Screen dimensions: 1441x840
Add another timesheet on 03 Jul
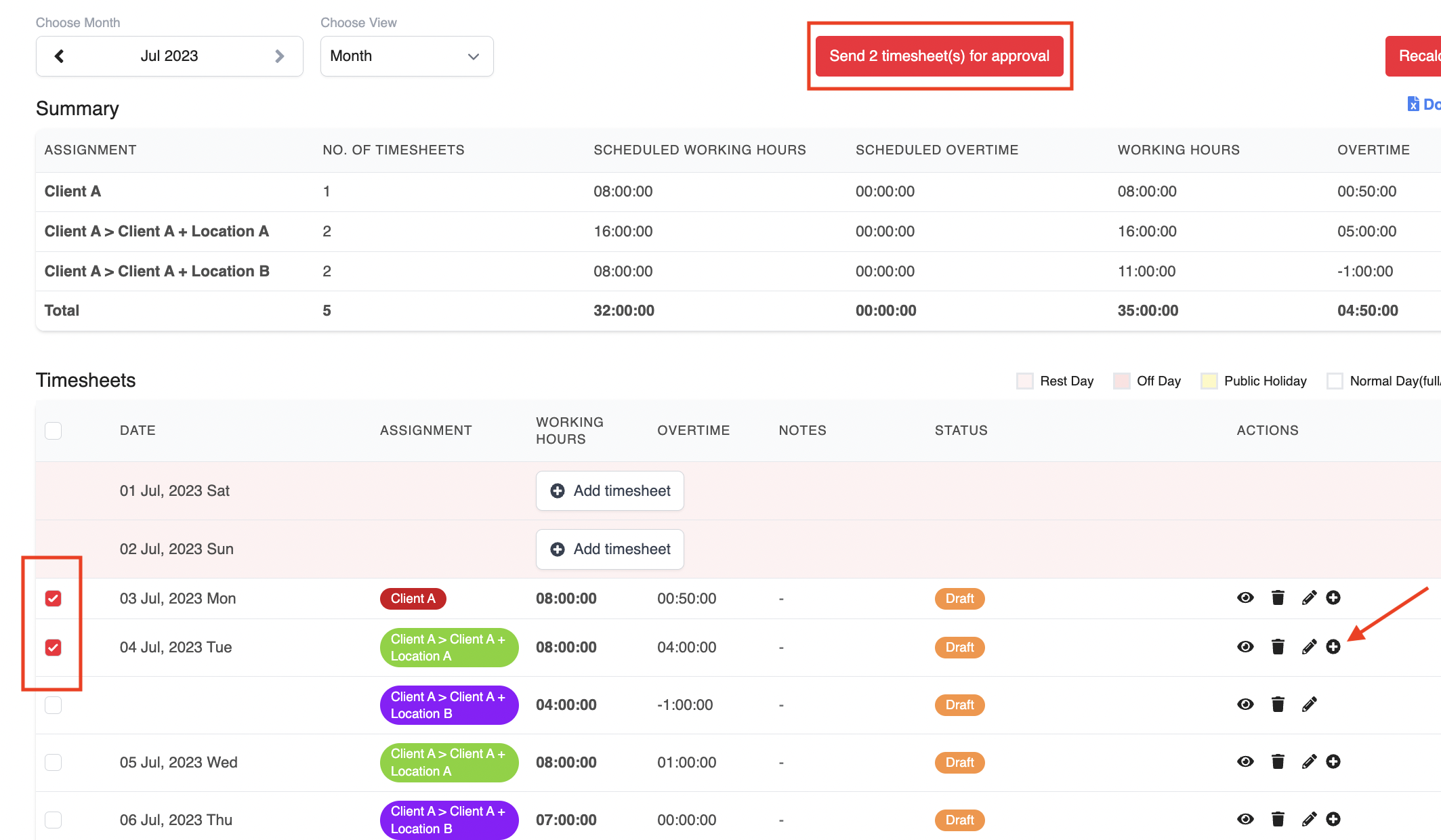point(1333,597)
